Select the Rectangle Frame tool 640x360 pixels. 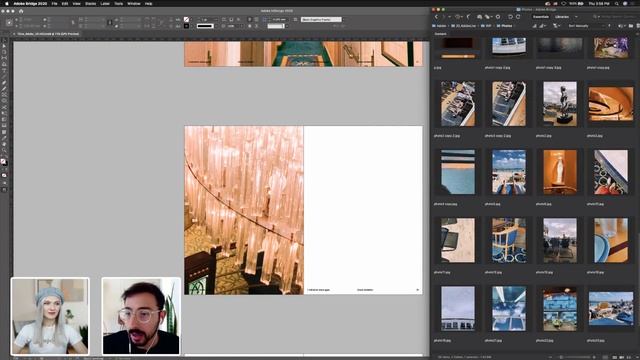pos(4,95)
